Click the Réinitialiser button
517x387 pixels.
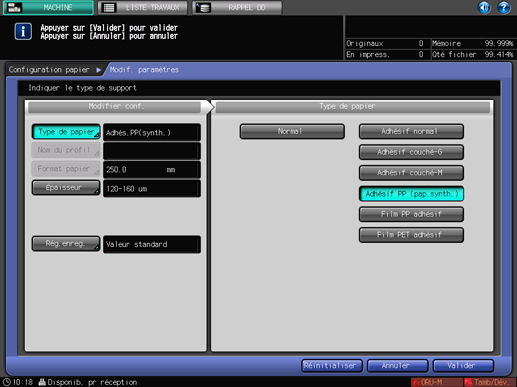point(332,366)
